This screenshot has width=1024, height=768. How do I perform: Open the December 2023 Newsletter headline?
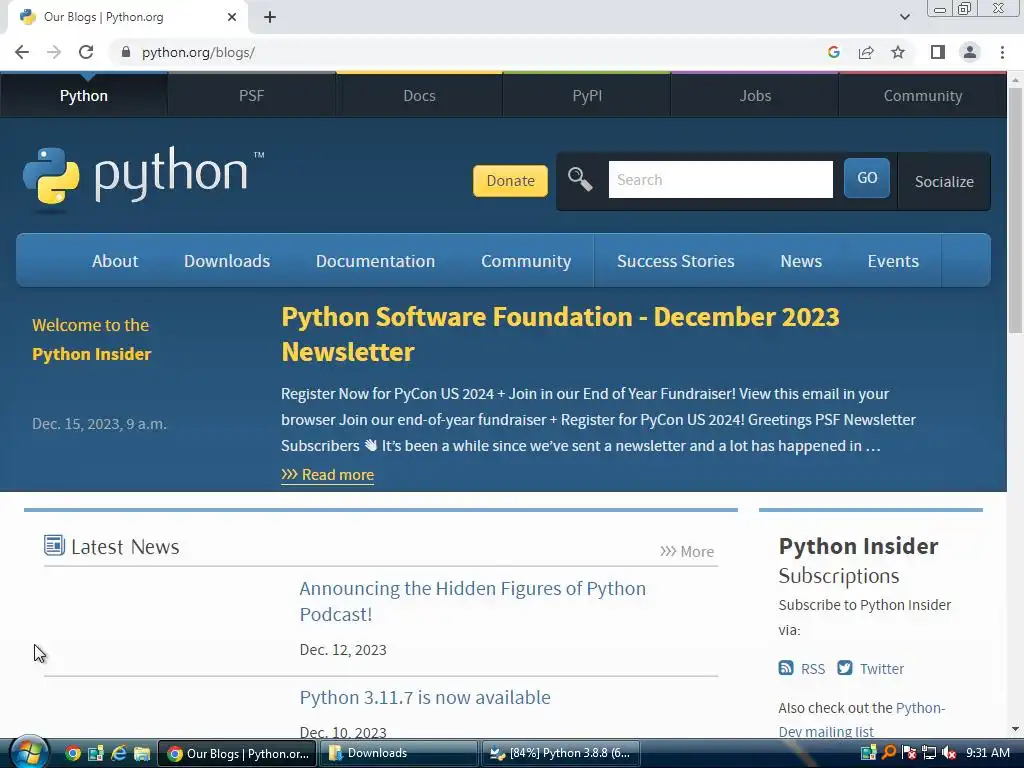pos(560,334)
